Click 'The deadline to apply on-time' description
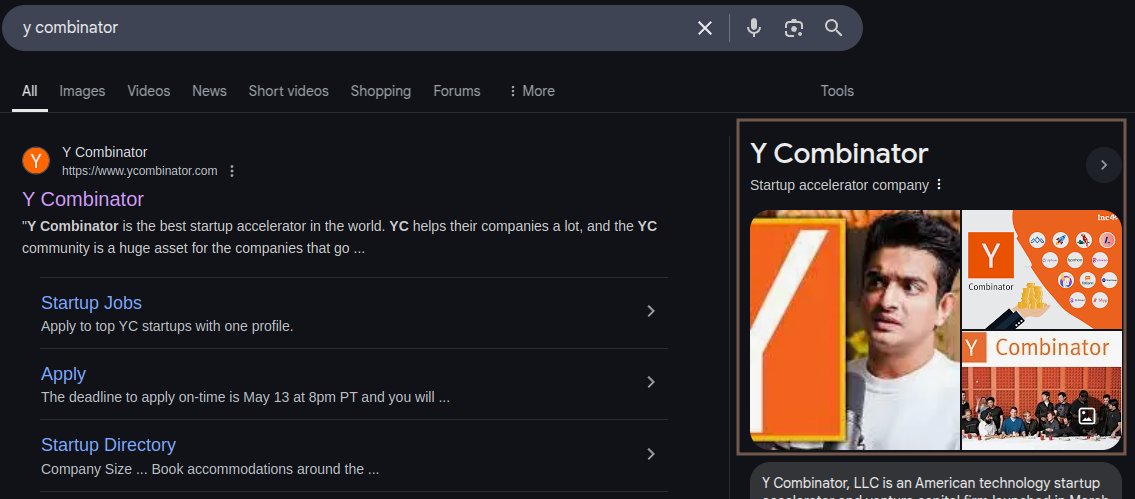Image resolution: width=1135 pixels, height=499 pixels. pyautogui.click(x=245, y=398)
